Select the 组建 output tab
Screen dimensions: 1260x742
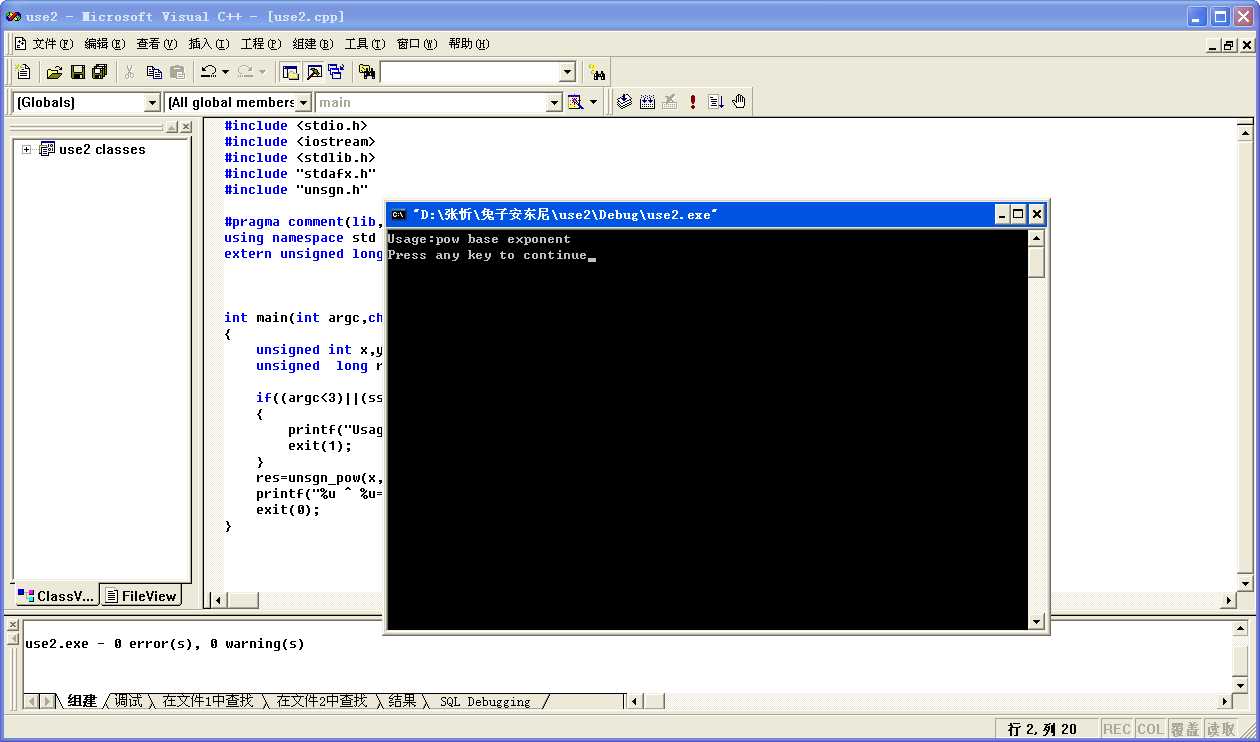tap(82, 701)
